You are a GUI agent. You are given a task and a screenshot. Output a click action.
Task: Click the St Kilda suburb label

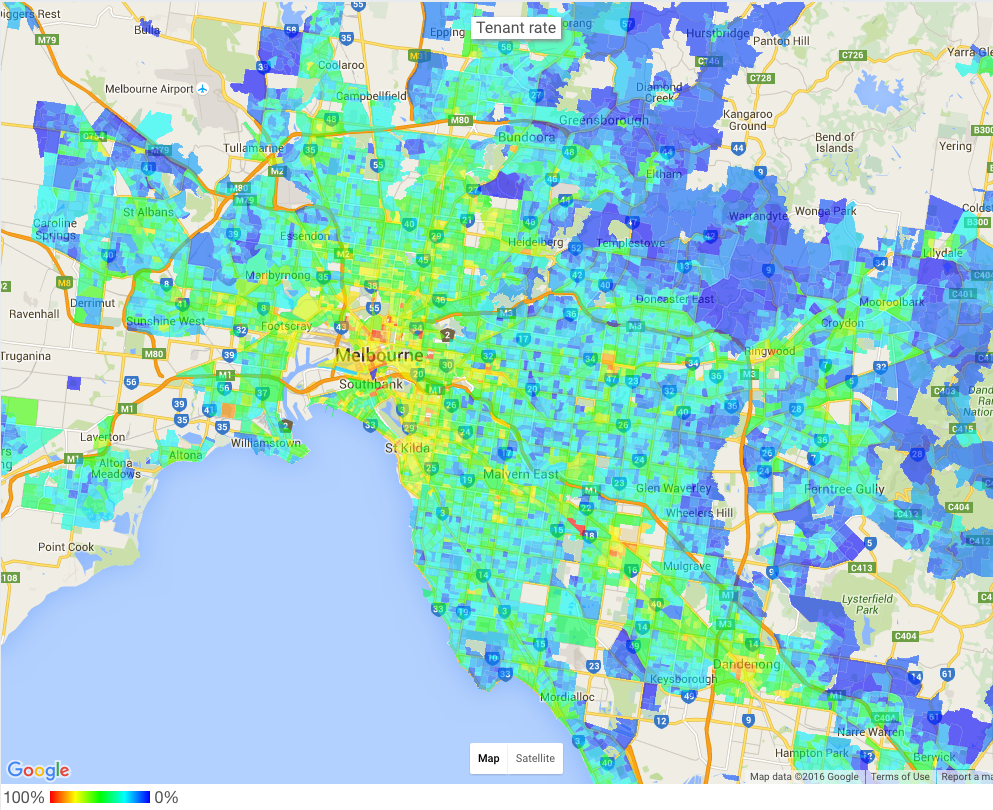(408, 448)
